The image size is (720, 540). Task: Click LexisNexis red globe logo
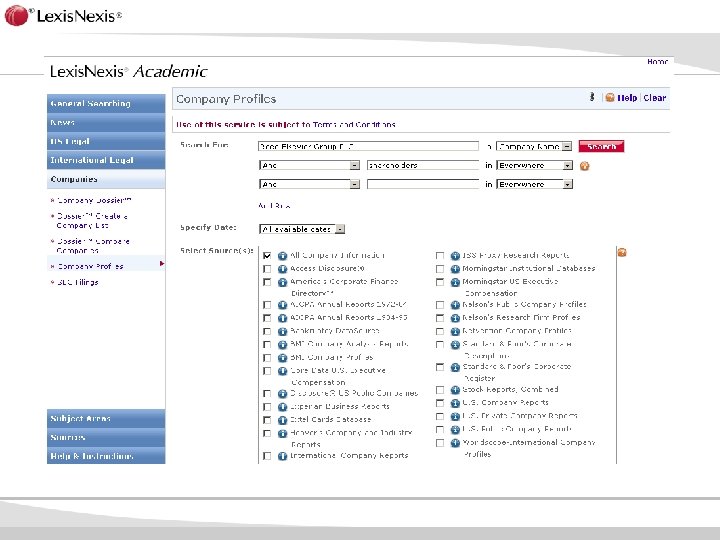(x=17, y=15)
